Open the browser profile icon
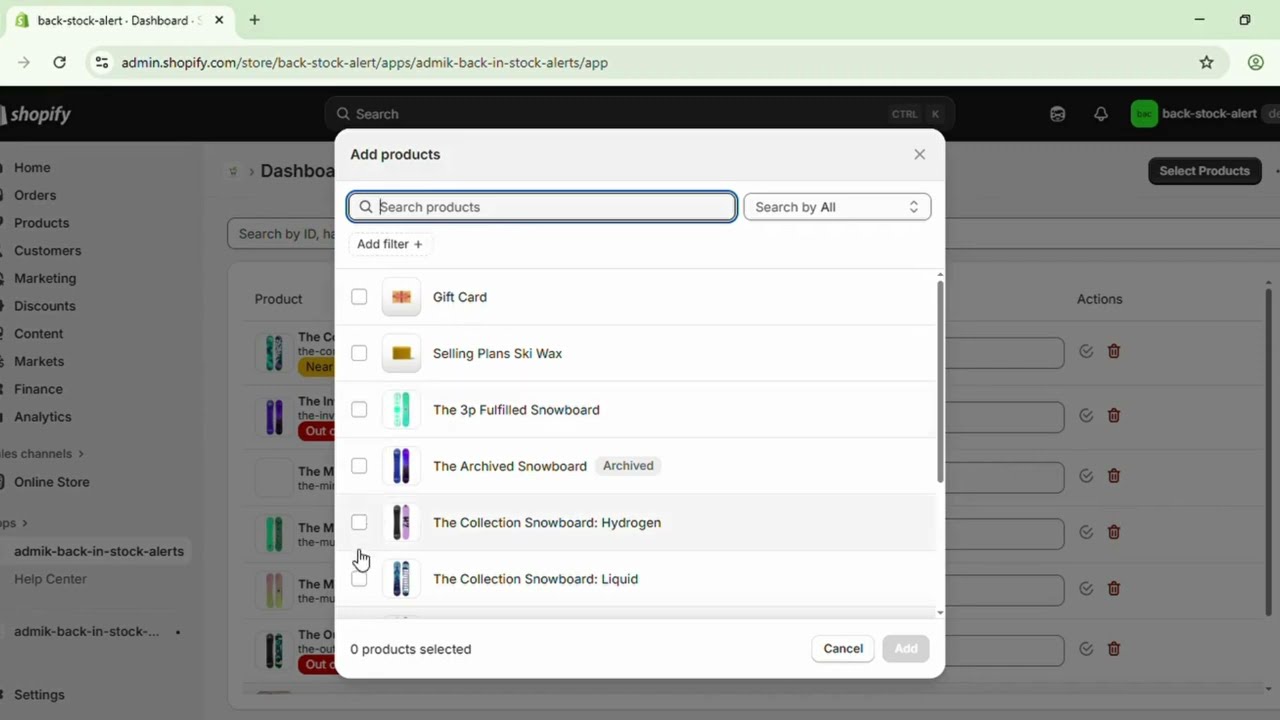This screenshot has width=1280, height=720. pyautogui.click(x=1256, y=62)
